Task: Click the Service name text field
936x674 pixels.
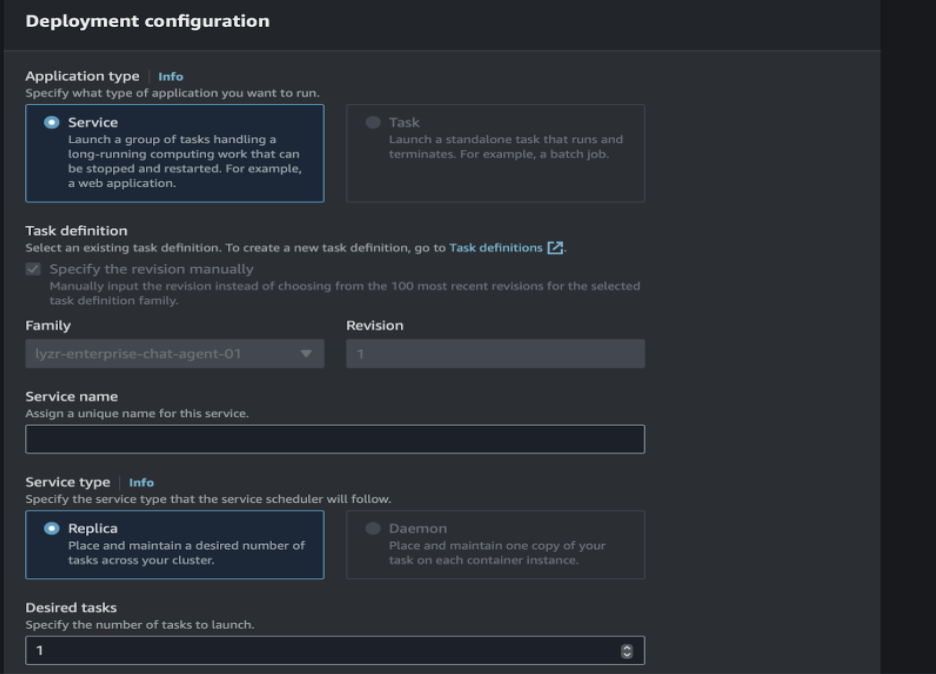Action: pos(335,439)
